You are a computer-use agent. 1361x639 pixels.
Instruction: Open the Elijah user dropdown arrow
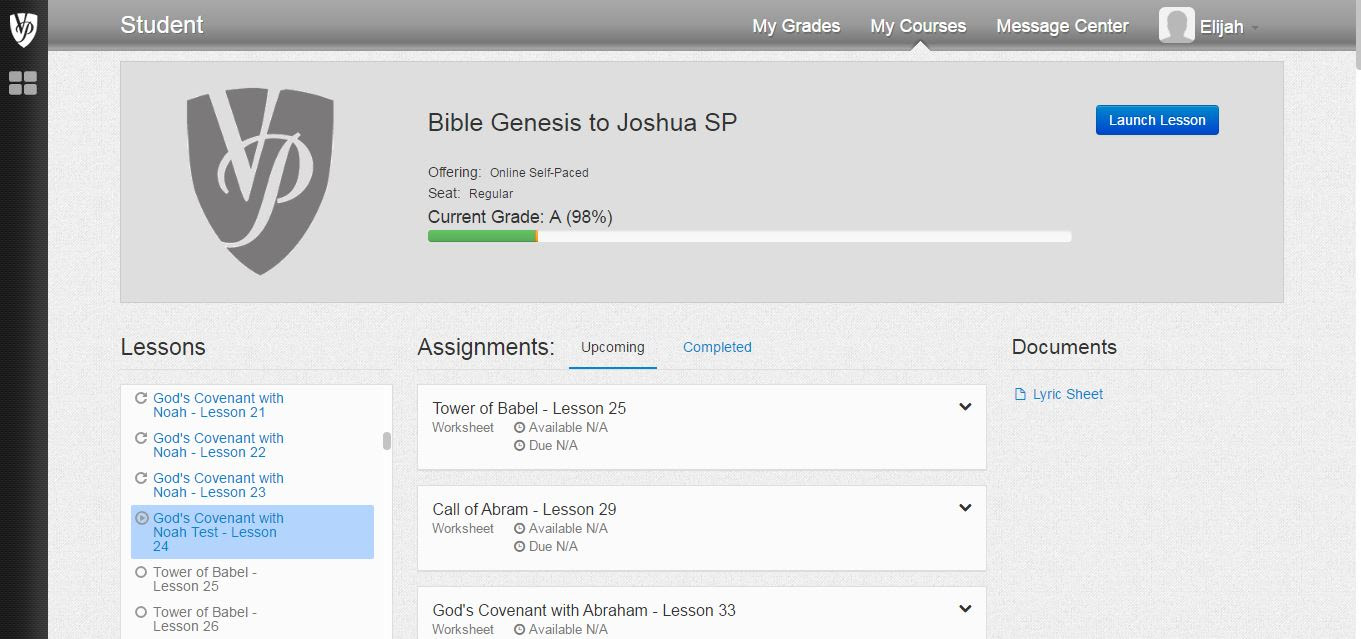click(1254, 28)
